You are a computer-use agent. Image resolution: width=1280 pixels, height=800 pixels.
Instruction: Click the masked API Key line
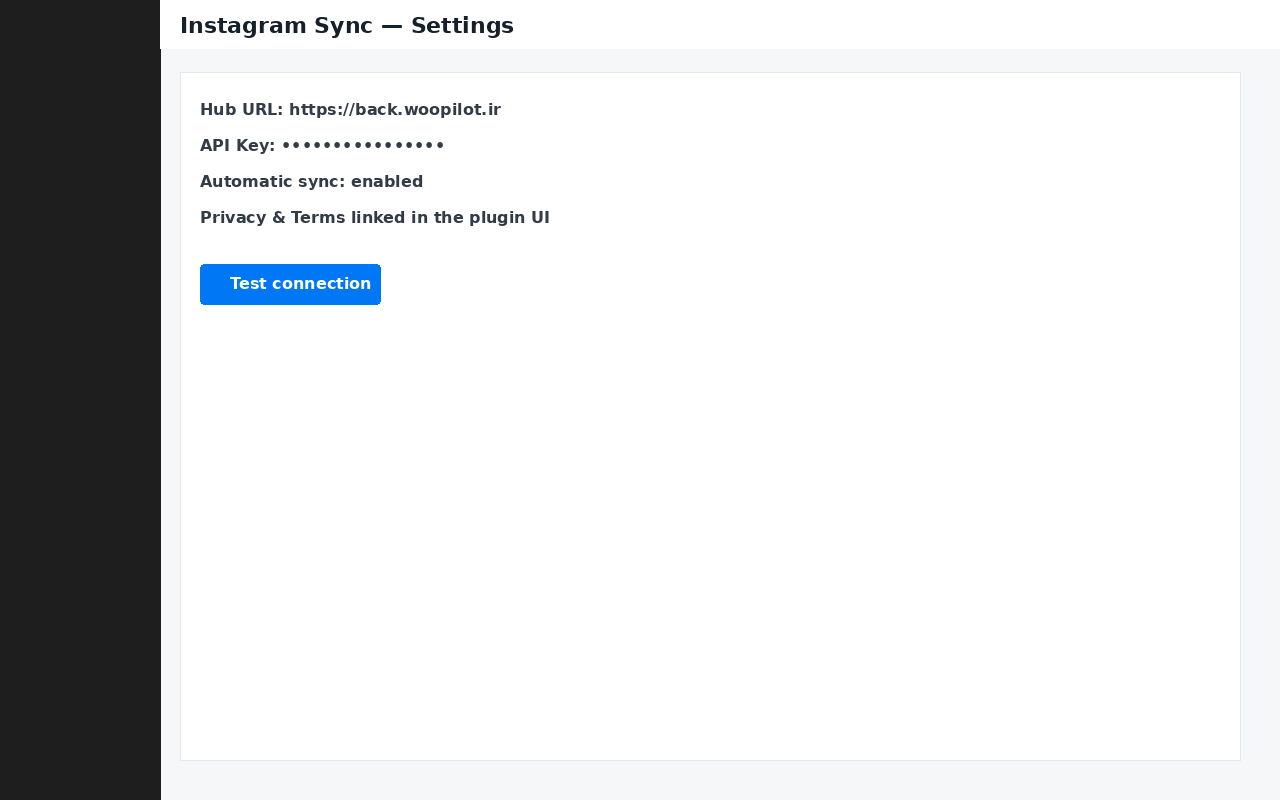point(322,146)
